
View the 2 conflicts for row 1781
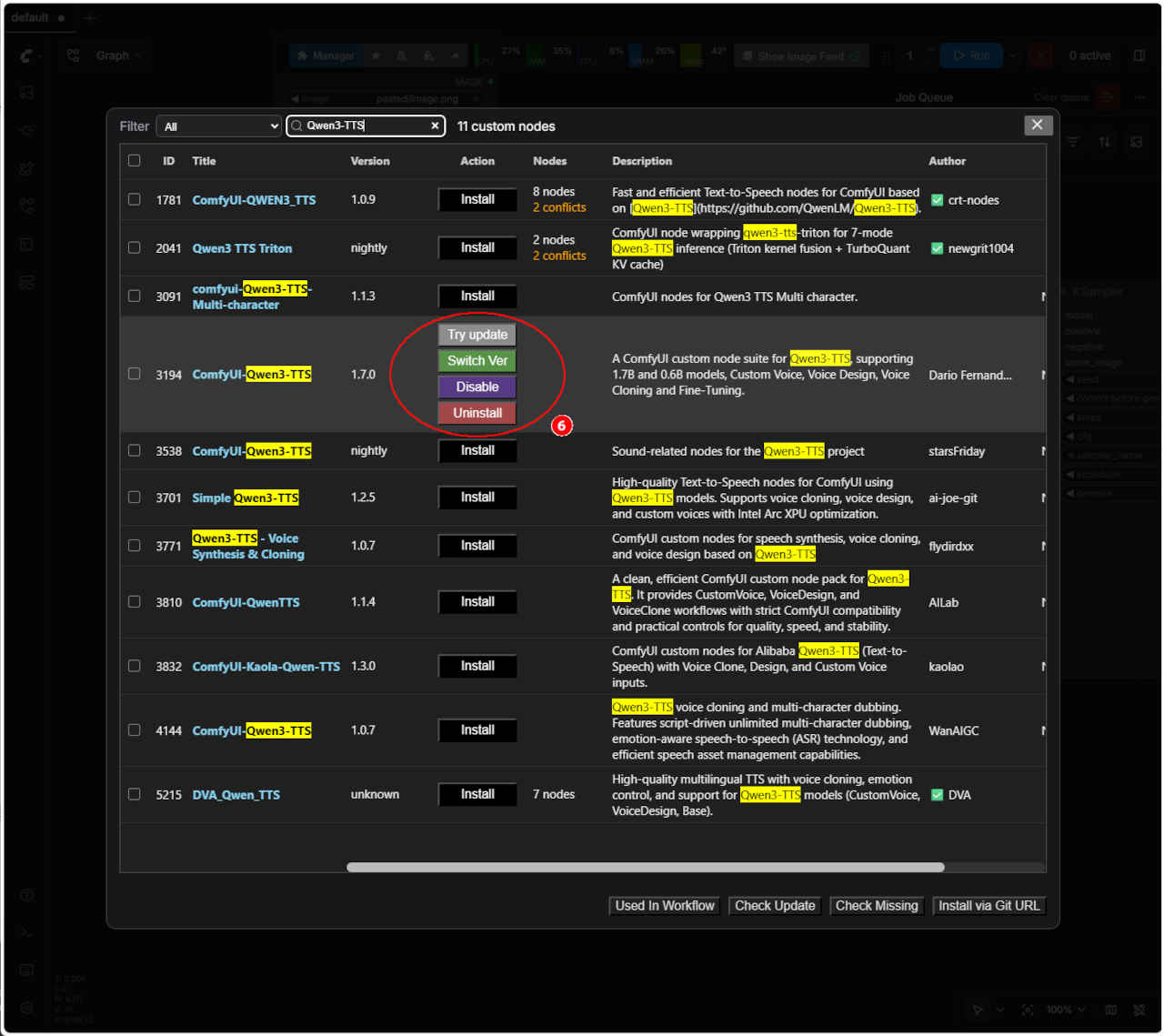(x=559, y=207)
